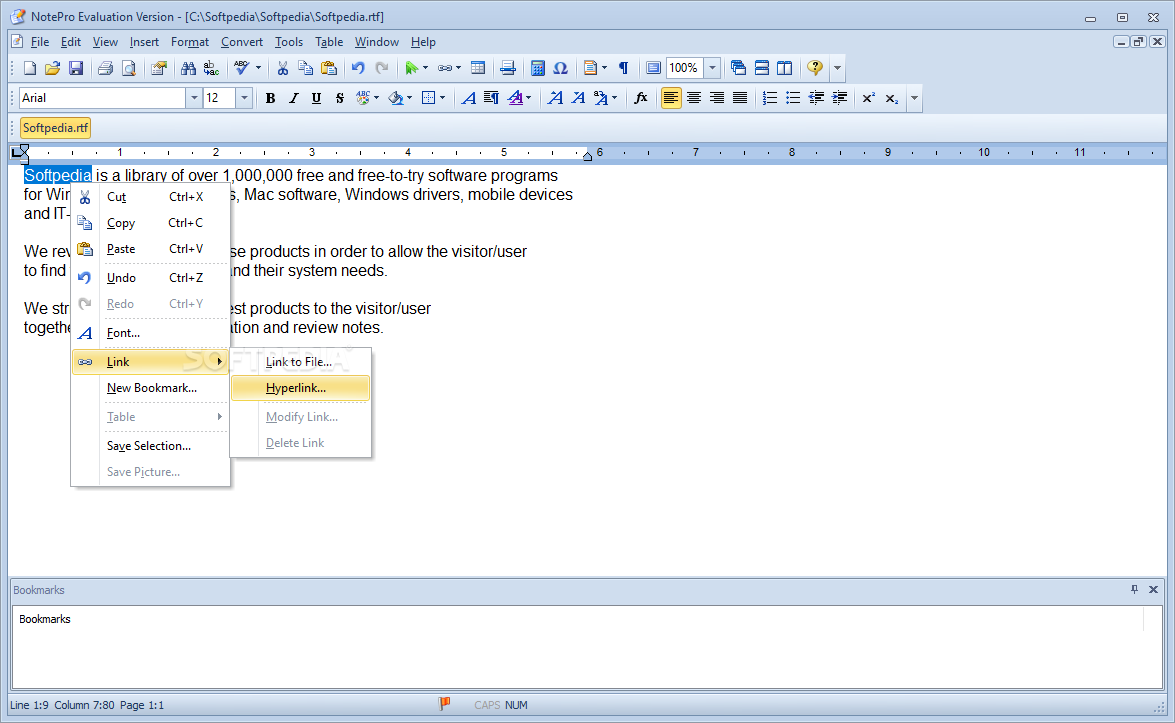Open document properties icon
Viewport: 1175px width, 723px height.
159,68
